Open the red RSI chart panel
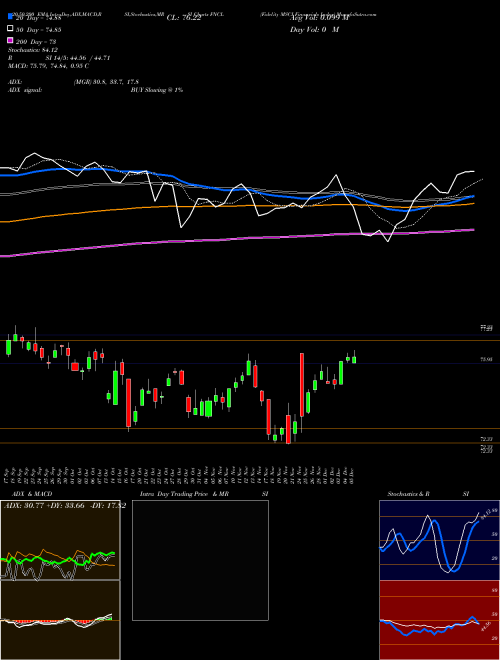500x660 pixels. click(x=439, y=620)
